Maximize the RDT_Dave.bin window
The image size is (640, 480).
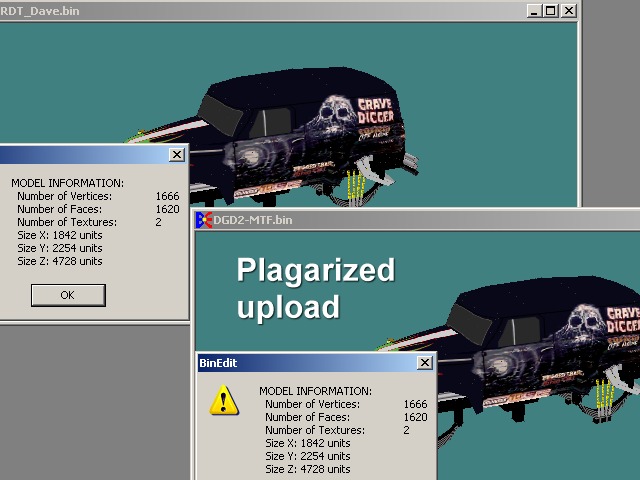pyautogui.click(x=550, y=11)
